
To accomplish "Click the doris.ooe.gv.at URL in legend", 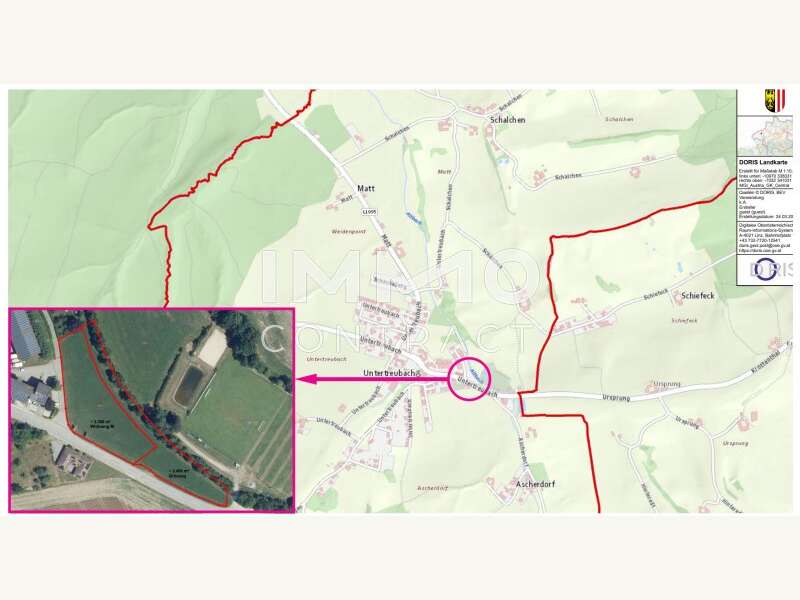I will pyautogui.click(x=760, y=251).
